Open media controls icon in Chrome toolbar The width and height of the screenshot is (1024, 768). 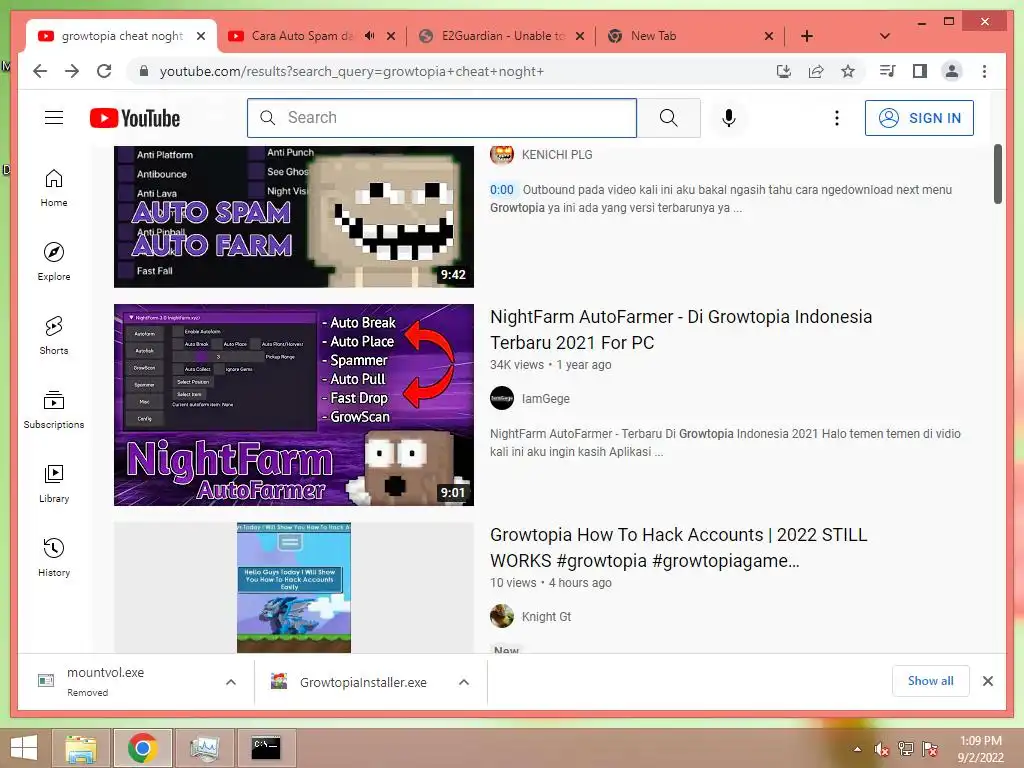(x=888, y=71)
